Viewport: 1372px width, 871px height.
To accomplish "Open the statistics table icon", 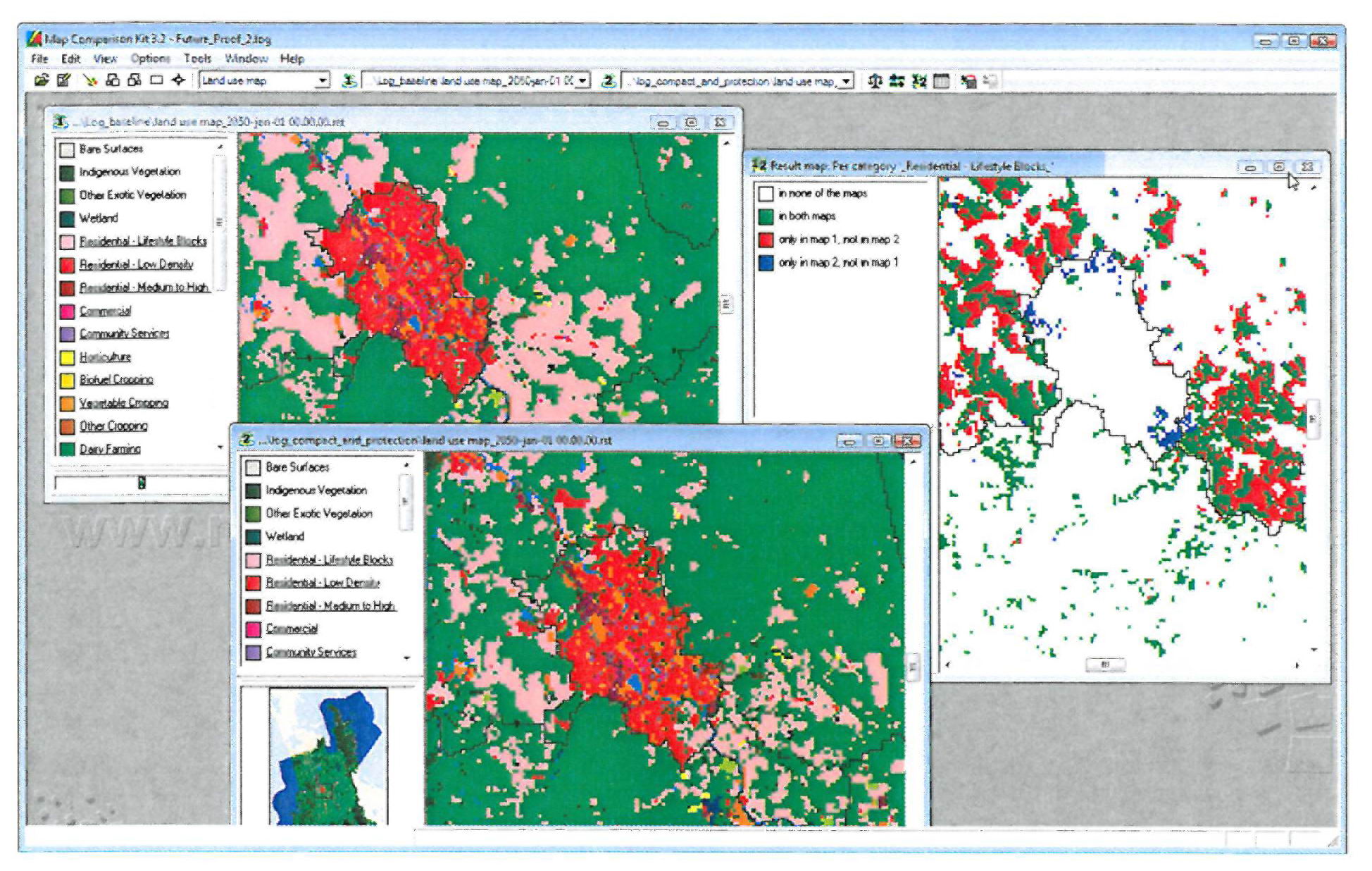I will coord(941,81).
